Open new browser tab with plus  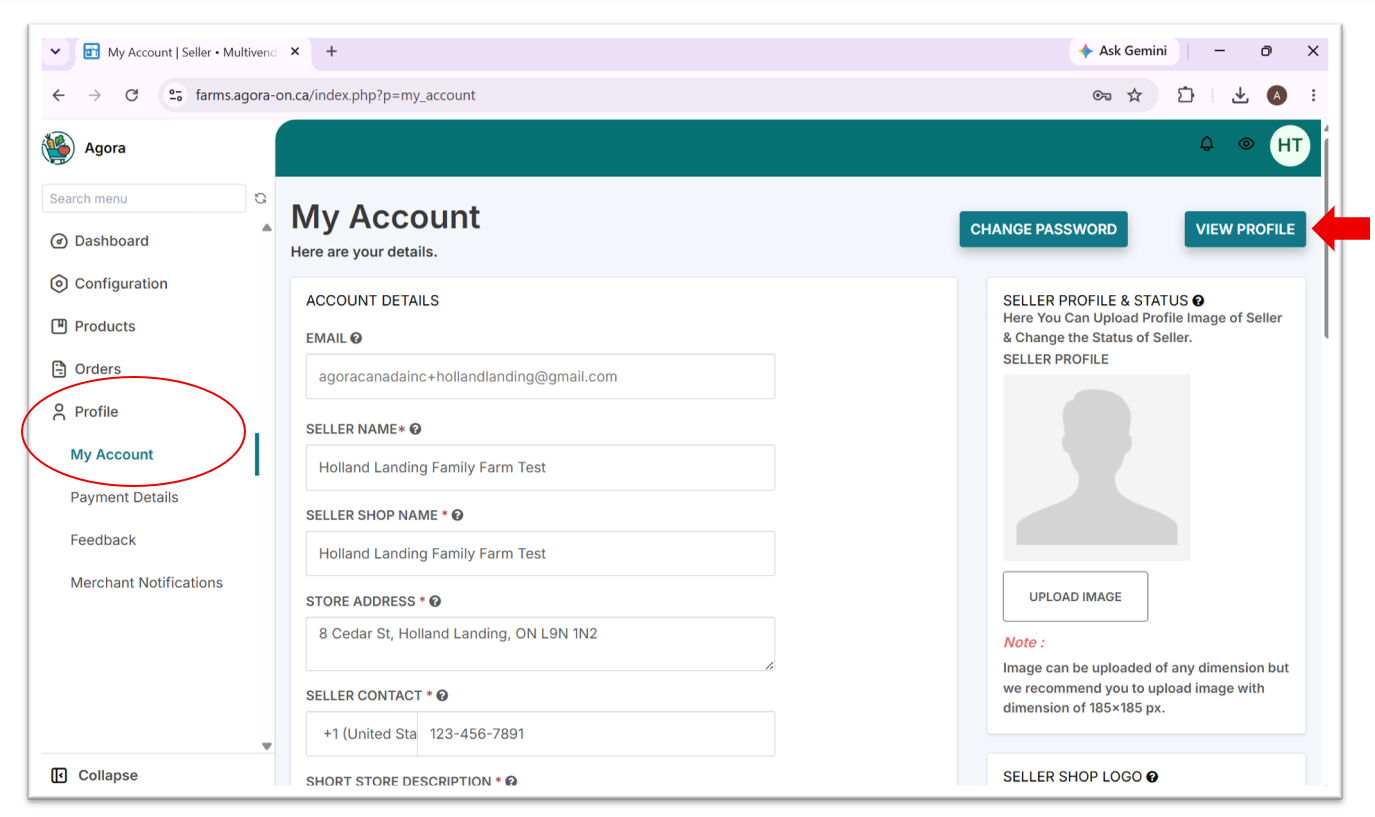(332, 51)
